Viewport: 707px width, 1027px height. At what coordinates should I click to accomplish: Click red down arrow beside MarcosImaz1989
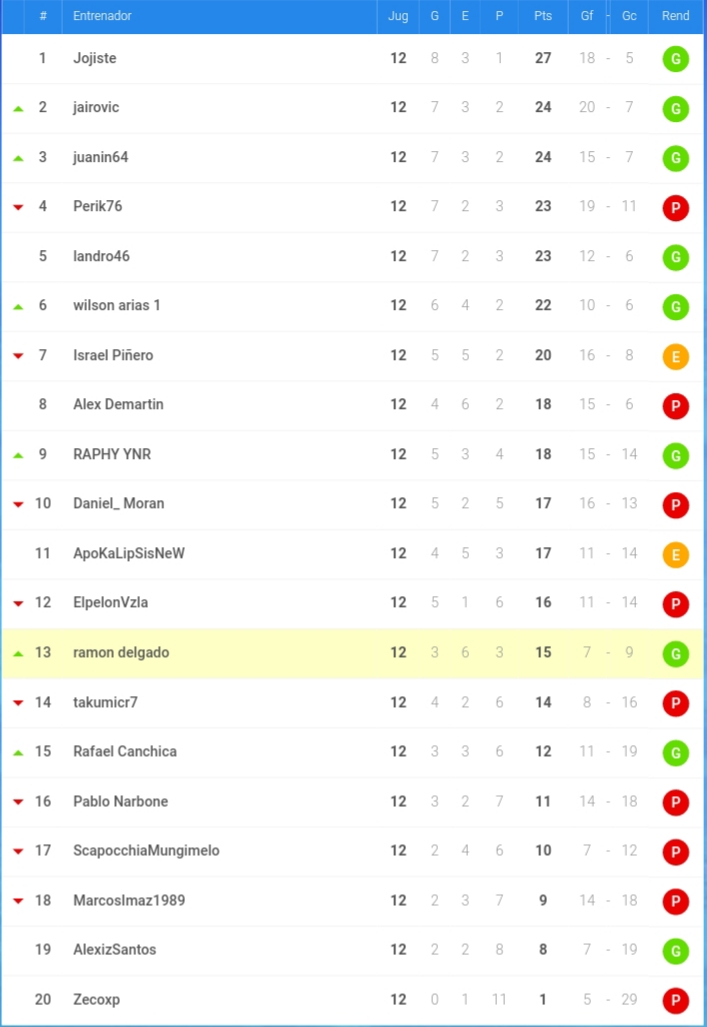click(18, 901)
